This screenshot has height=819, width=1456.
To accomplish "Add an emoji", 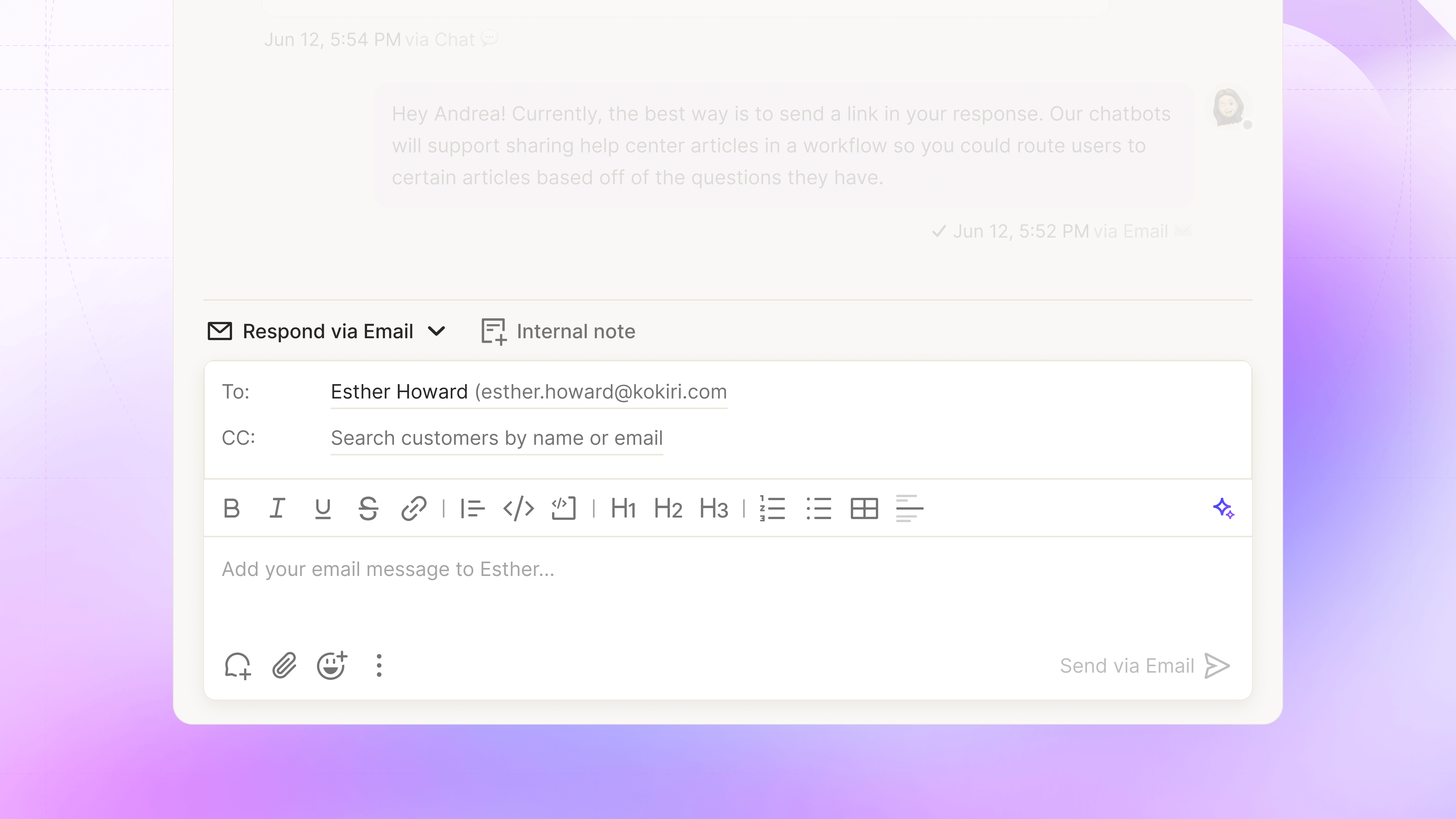I will pos(332,665).
